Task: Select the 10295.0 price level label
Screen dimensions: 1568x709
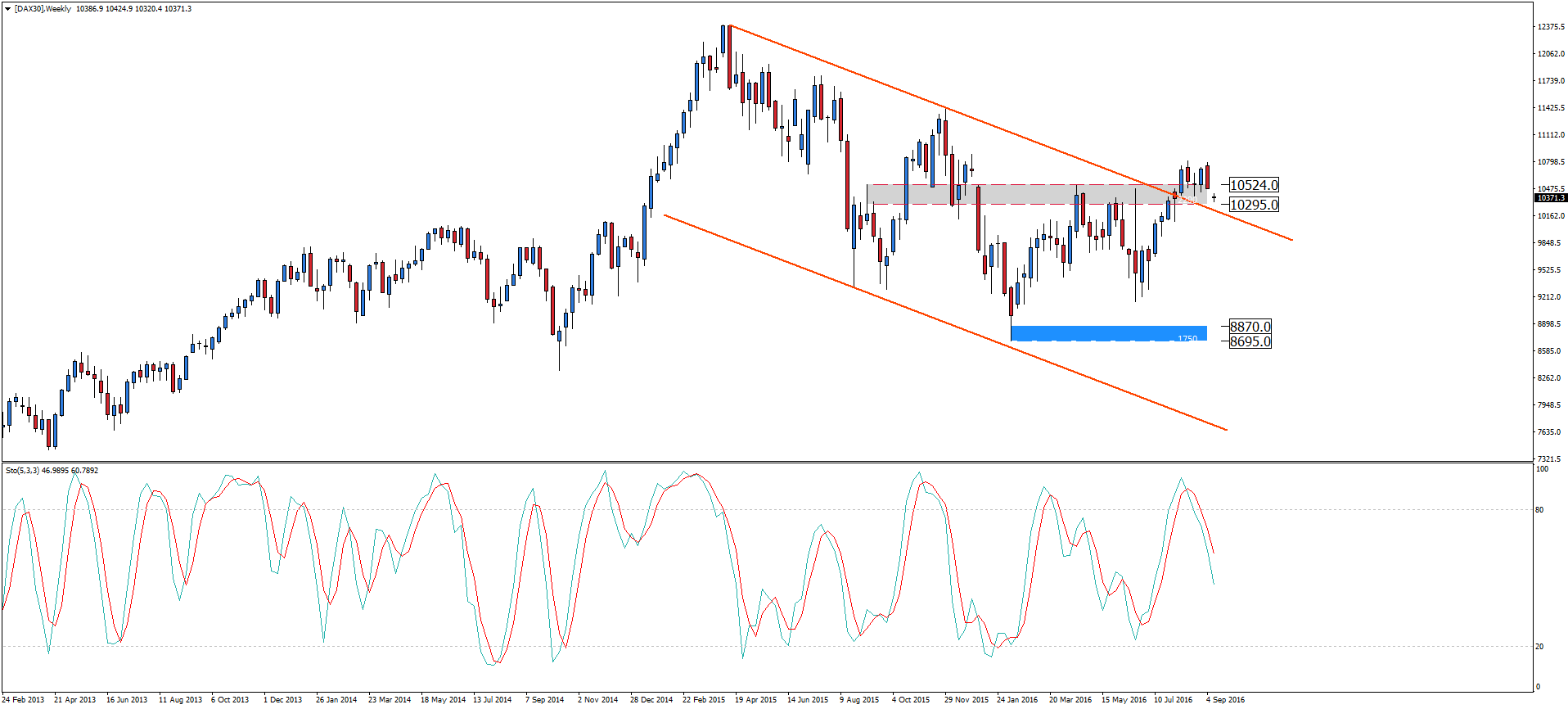Action: (x=1253, y=205)
